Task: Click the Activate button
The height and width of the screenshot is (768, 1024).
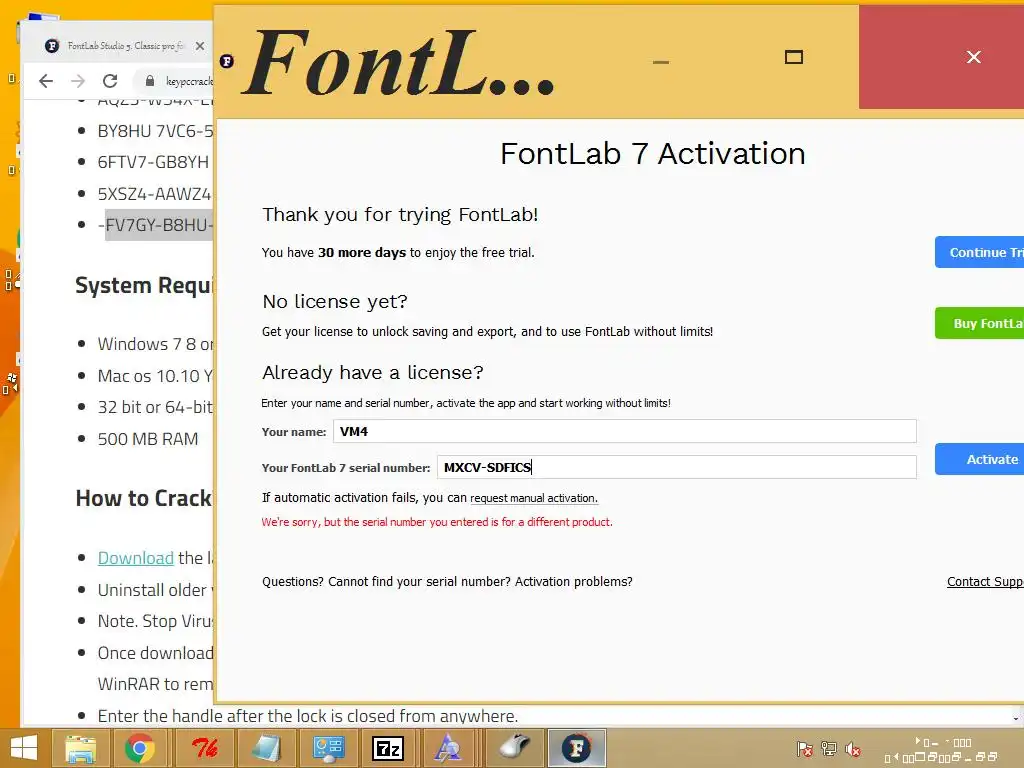Action: (979, 459)
